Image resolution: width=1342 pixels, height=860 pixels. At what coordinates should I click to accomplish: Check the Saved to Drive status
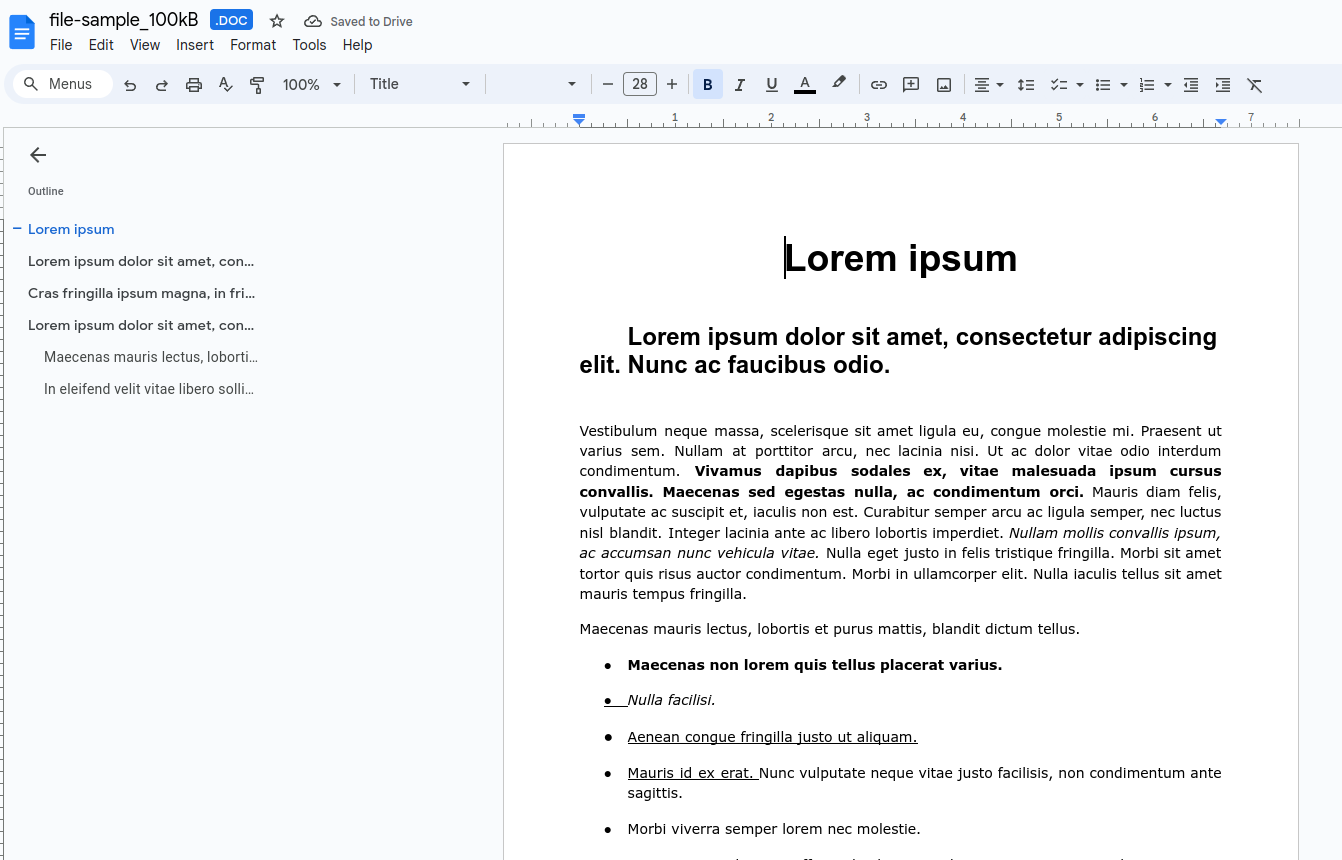(358, 21)
